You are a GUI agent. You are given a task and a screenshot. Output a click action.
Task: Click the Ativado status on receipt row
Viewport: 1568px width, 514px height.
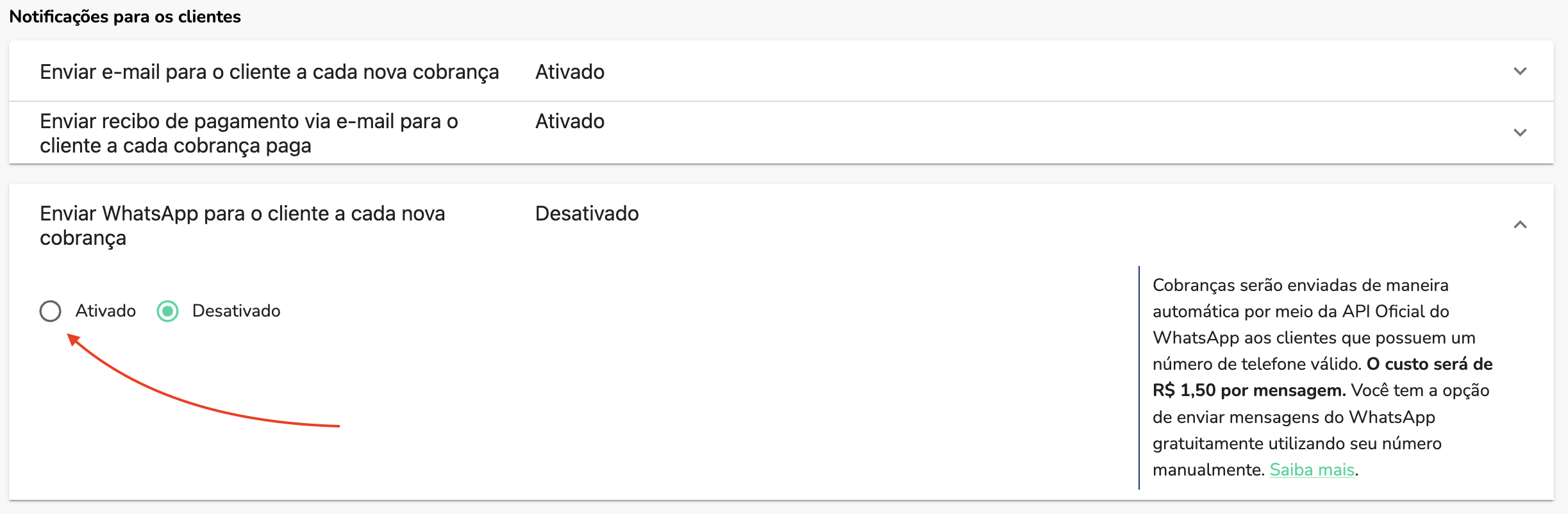[569, 121]
